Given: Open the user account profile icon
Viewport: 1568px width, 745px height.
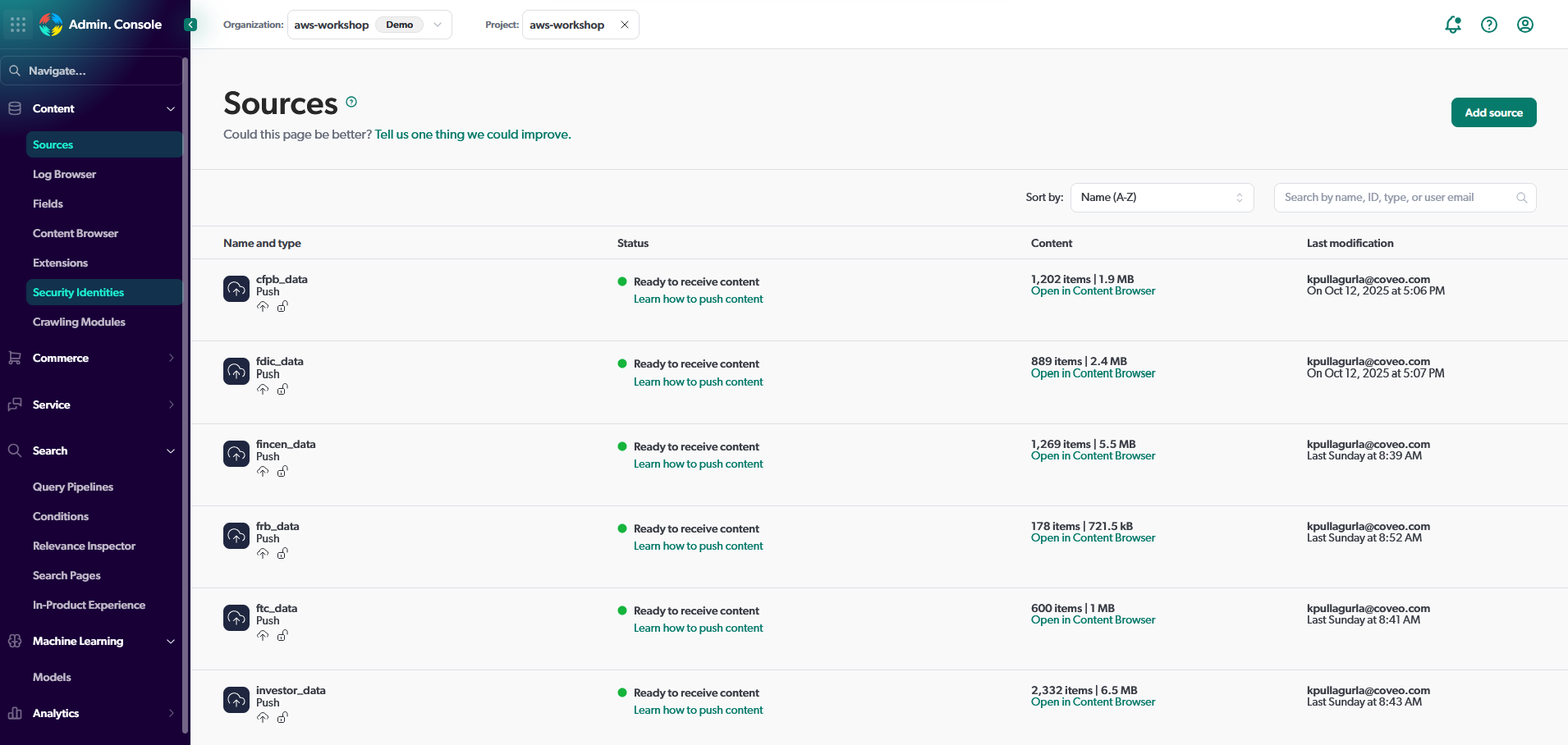Looking at the screenshot, I should tap(1524, 25).
